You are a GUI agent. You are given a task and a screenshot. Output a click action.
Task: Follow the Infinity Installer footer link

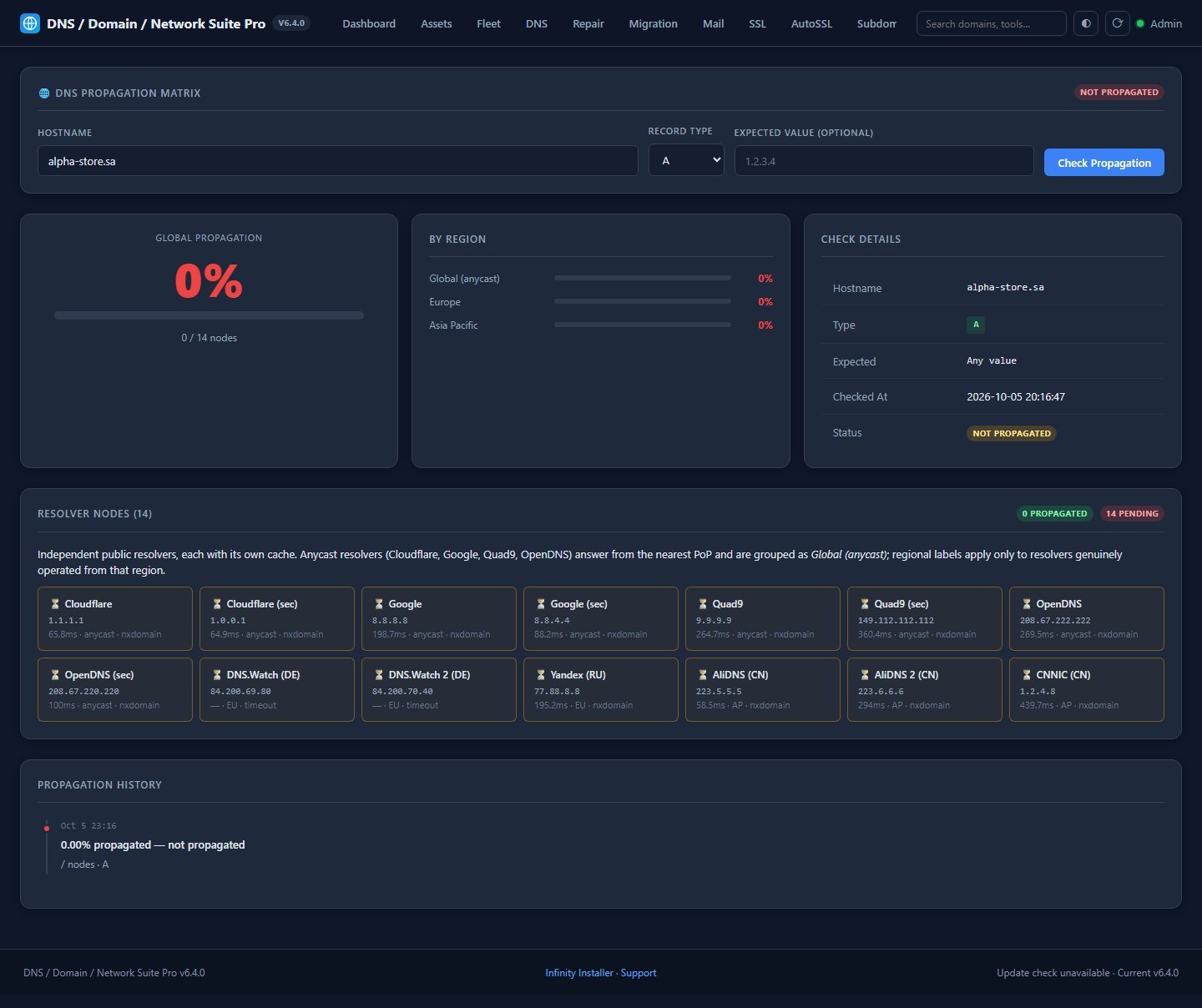578,973
